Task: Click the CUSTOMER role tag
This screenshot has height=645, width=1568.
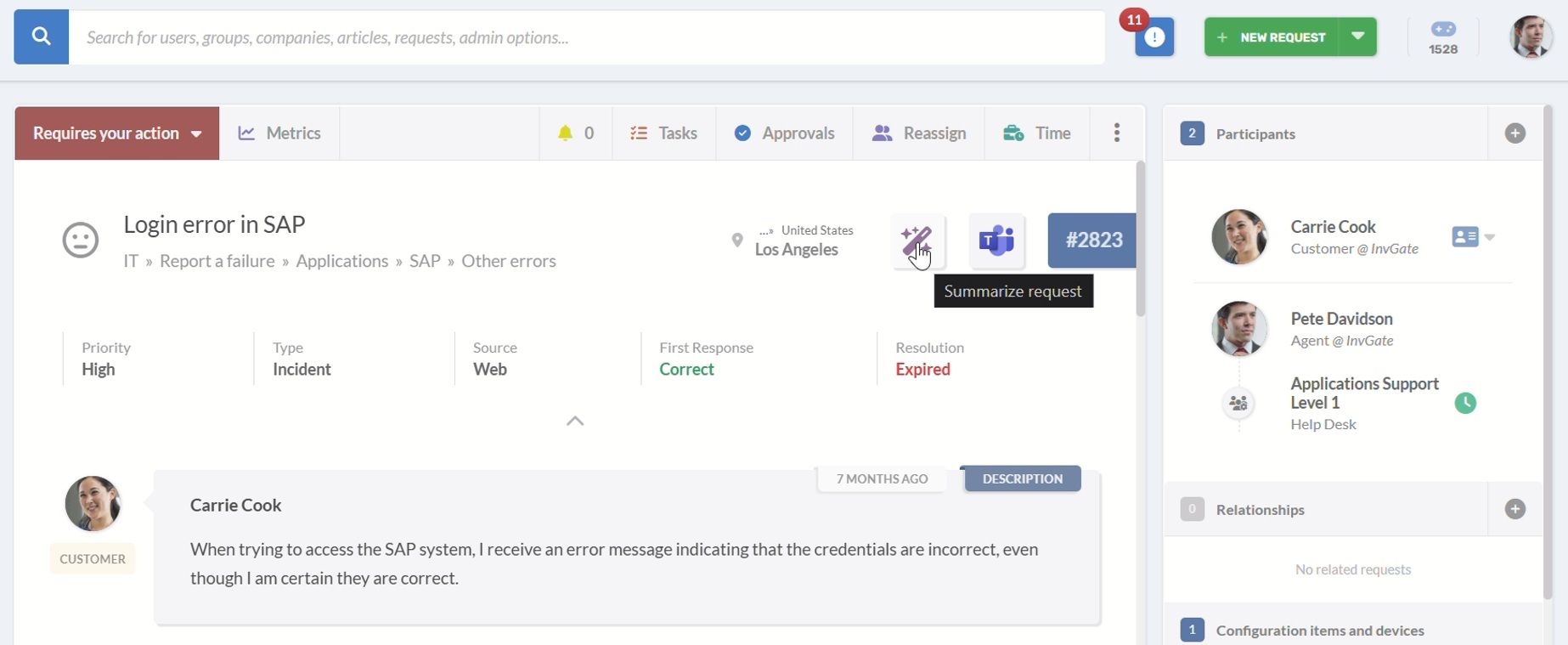Action: pyautogui.click(x=93, y=559)
